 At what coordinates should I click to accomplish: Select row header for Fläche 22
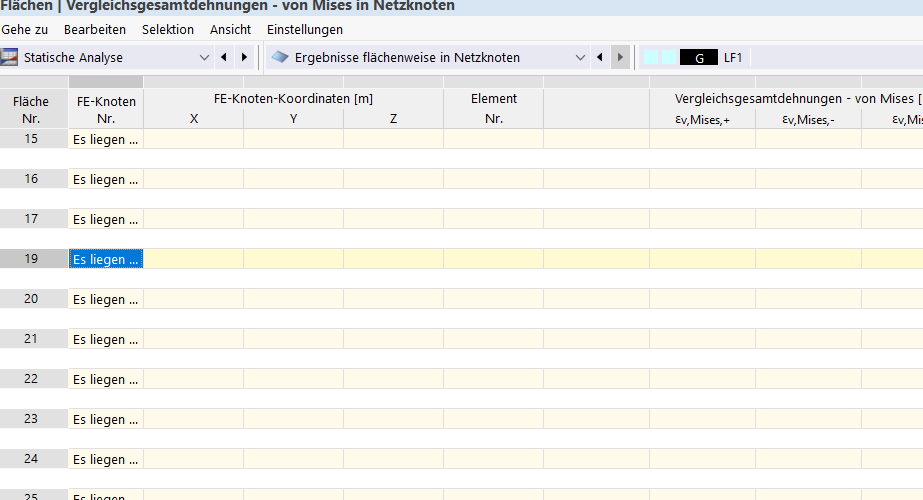coord(31,379)
